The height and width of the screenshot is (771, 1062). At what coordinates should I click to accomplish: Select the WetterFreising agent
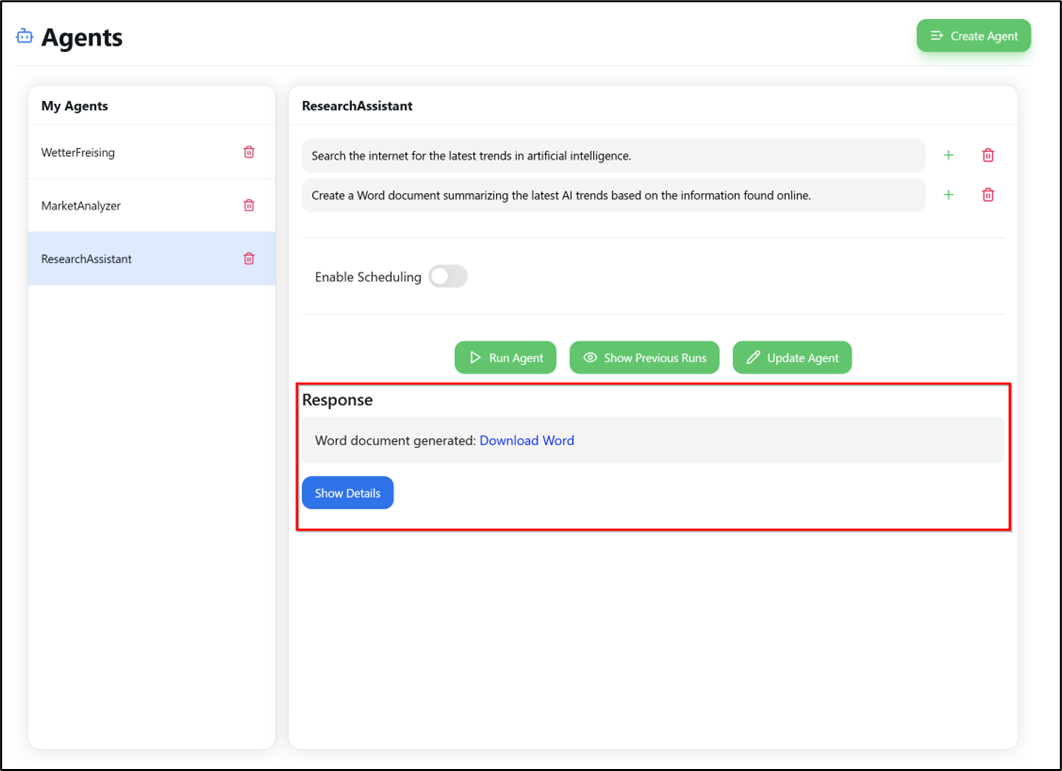click(x=78, y=153)
